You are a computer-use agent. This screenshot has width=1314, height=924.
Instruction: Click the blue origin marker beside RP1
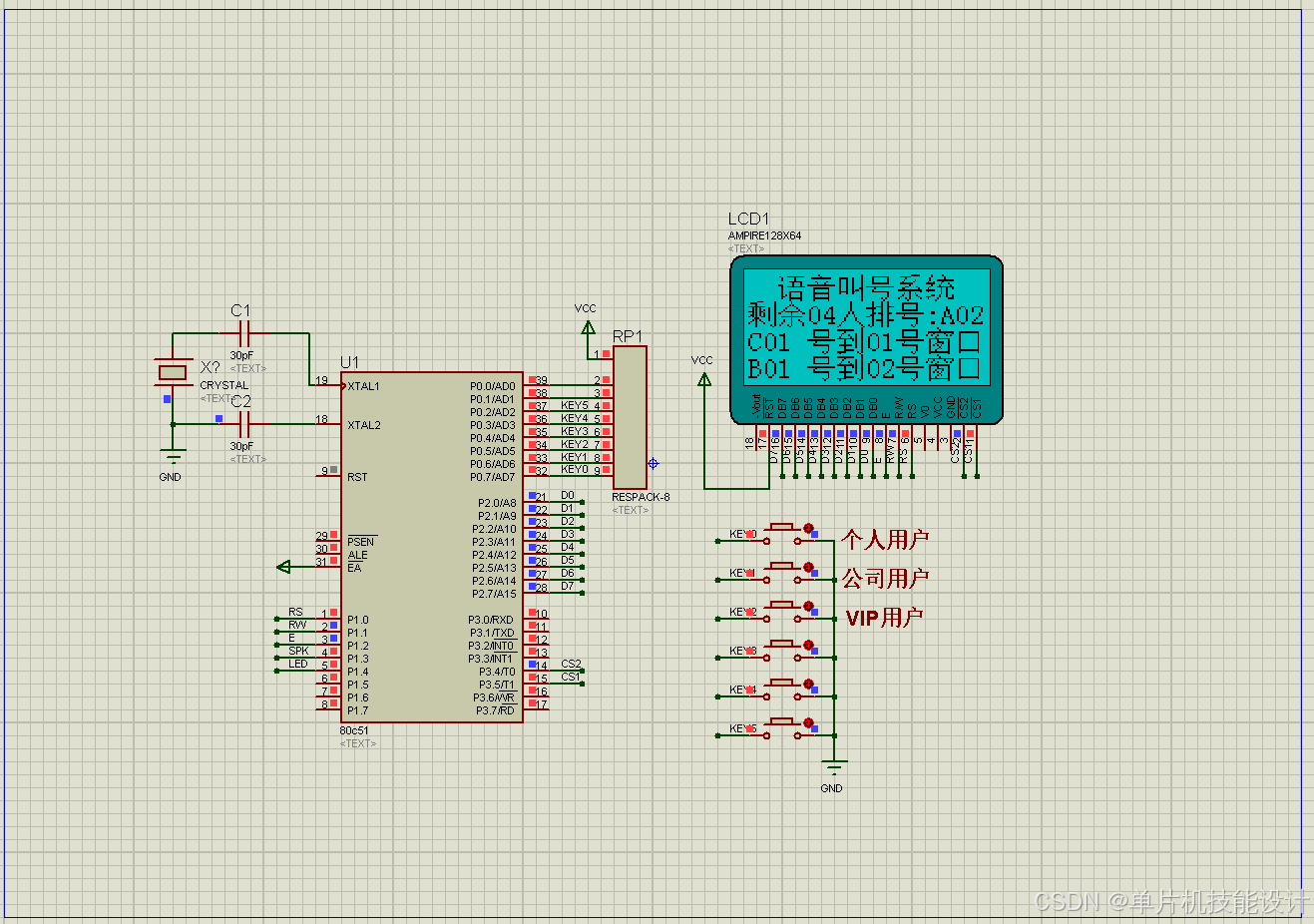coord(653,463)
